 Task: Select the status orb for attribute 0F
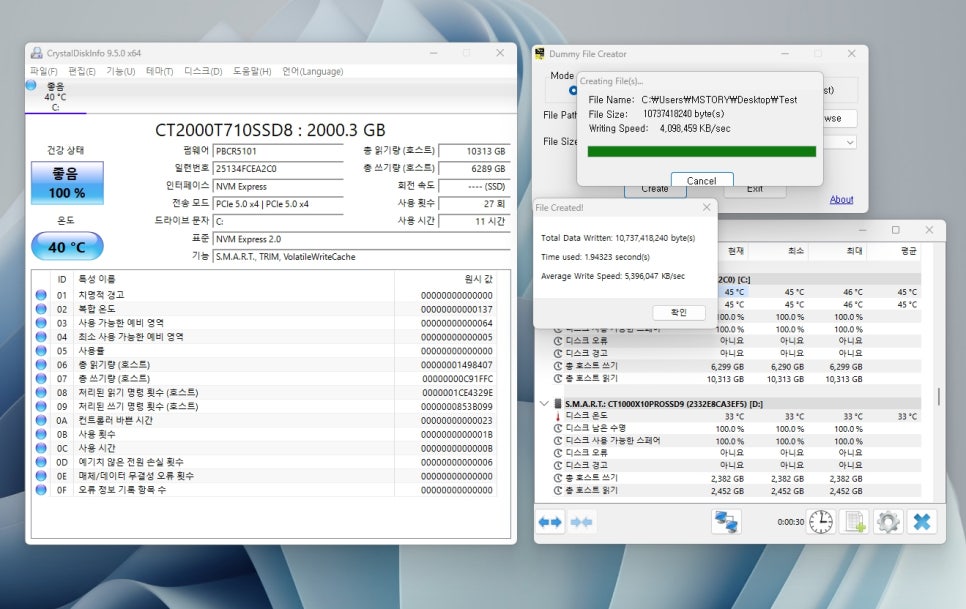click(41, 490)
